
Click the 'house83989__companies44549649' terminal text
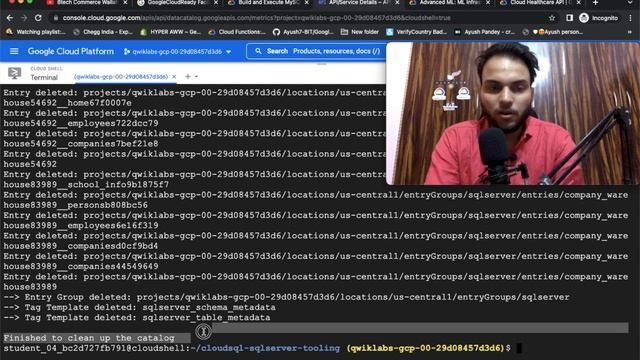point(81,266)
